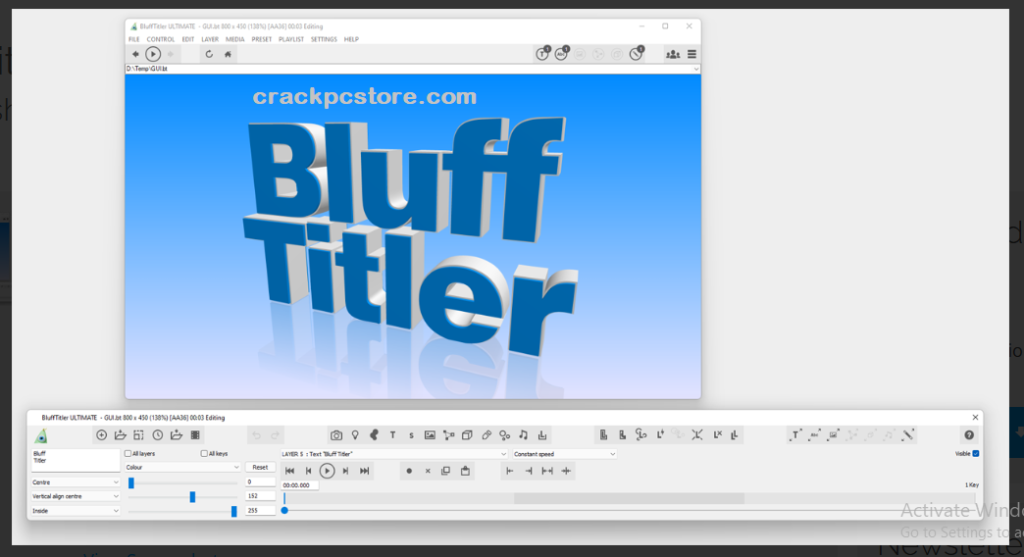
Task: Click the wand icon in the tool window
Action: click(908, 435)
